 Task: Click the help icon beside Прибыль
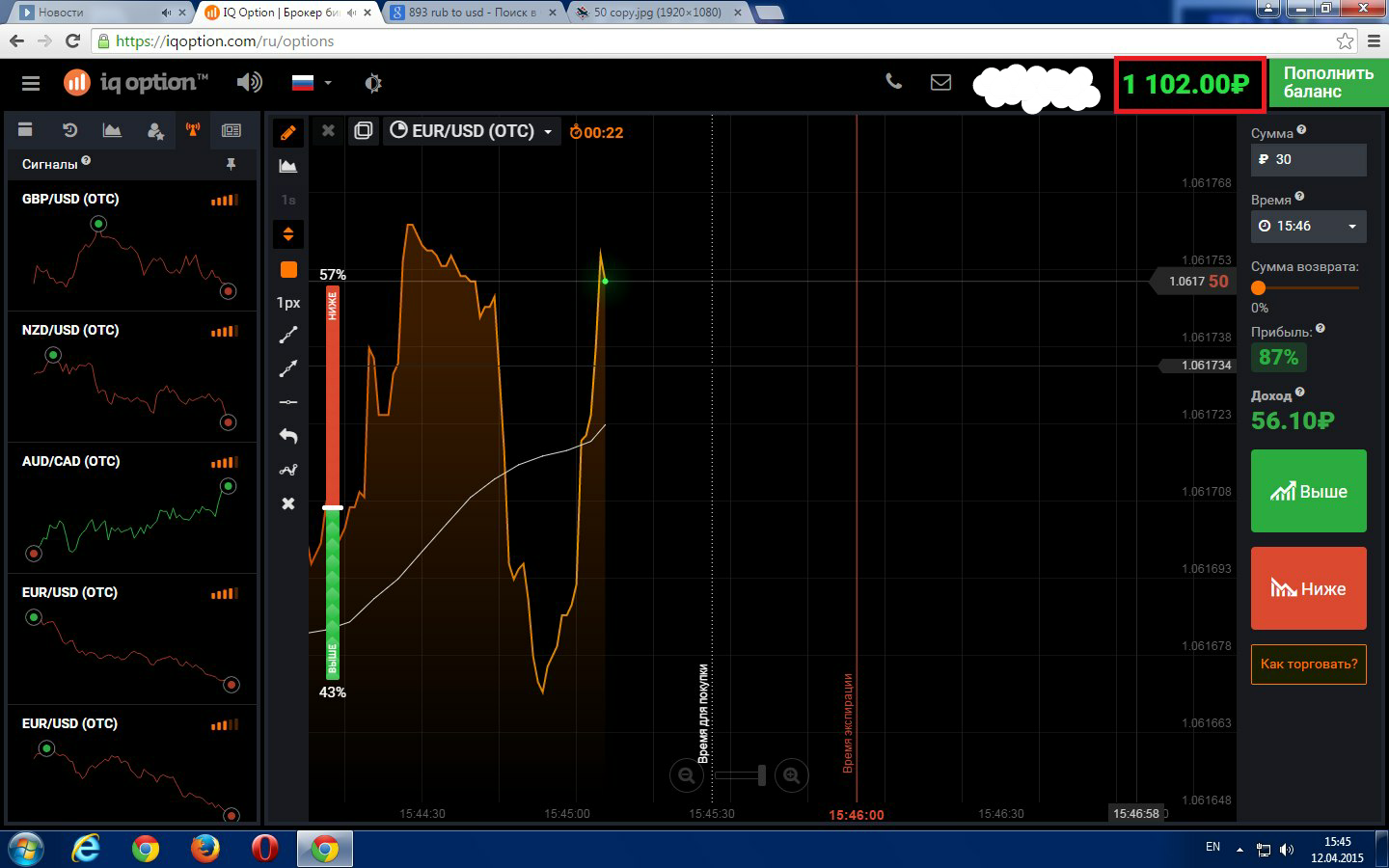click(1321, 329)
